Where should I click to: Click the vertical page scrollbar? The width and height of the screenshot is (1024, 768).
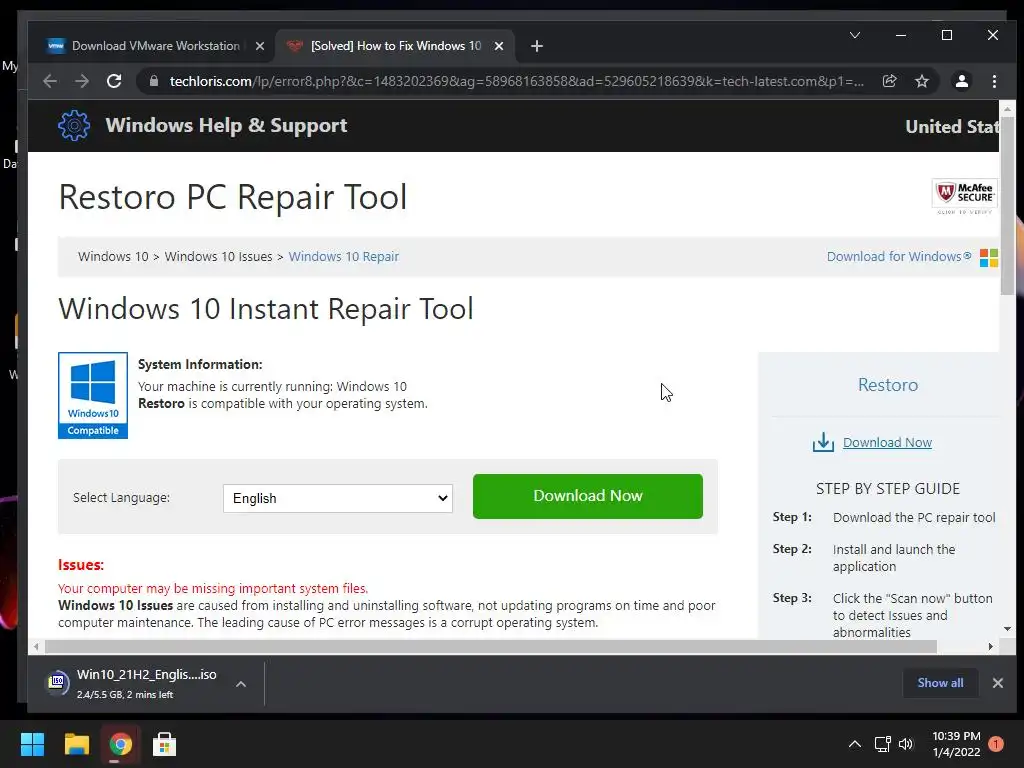pyautogui.click(x=1007, y=206)
